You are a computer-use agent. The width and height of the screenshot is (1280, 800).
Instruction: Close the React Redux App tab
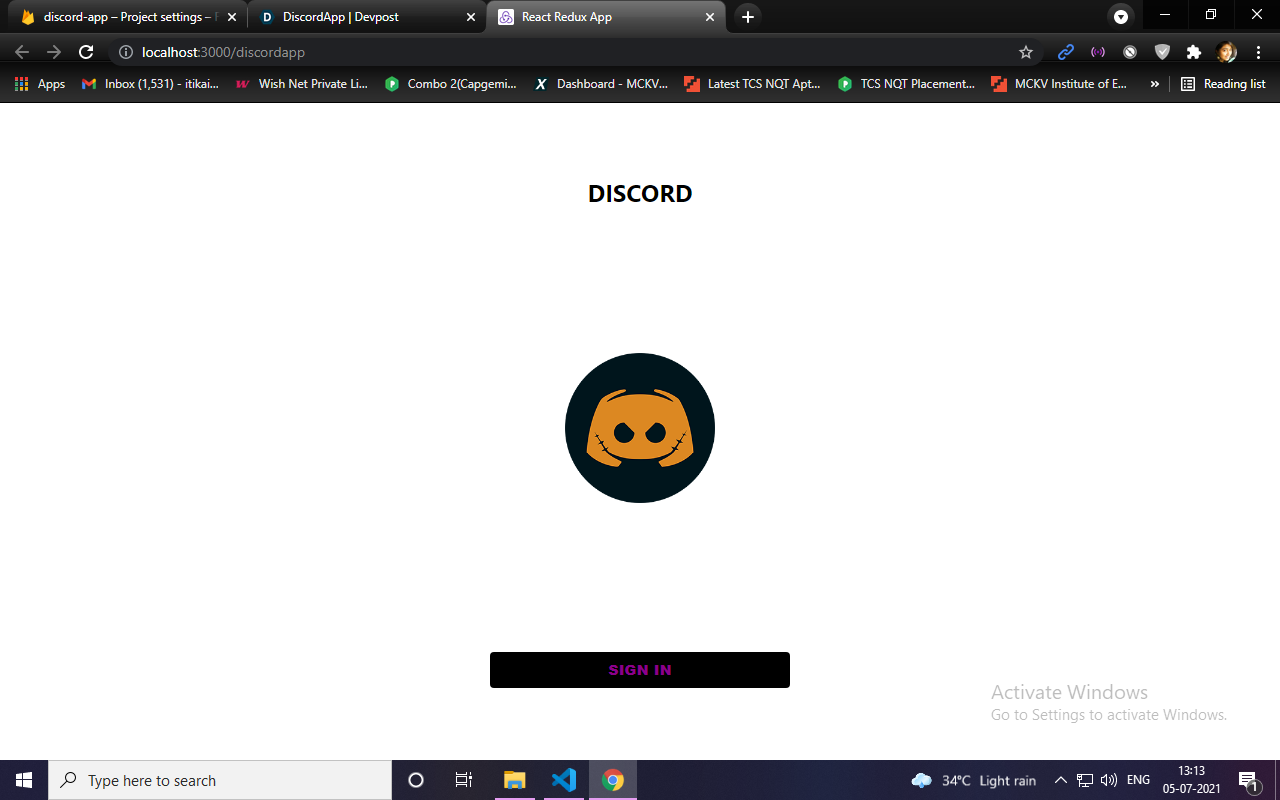710,17
